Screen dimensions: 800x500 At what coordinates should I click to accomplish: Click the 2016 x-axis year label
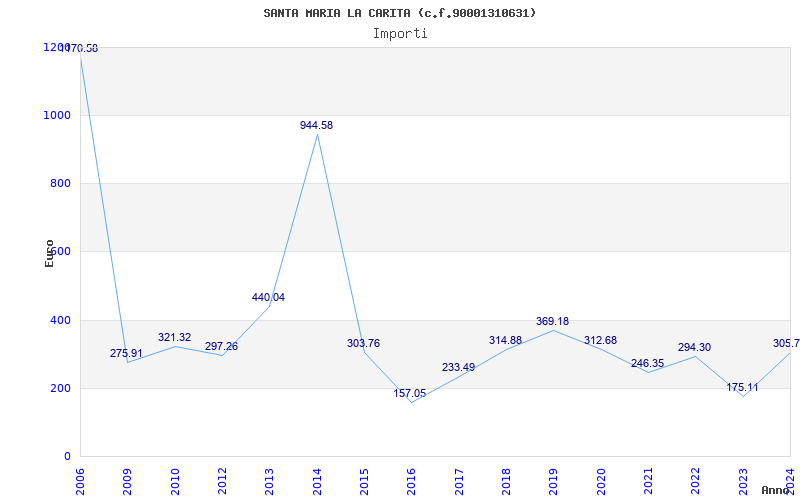[x=411, y=482]
